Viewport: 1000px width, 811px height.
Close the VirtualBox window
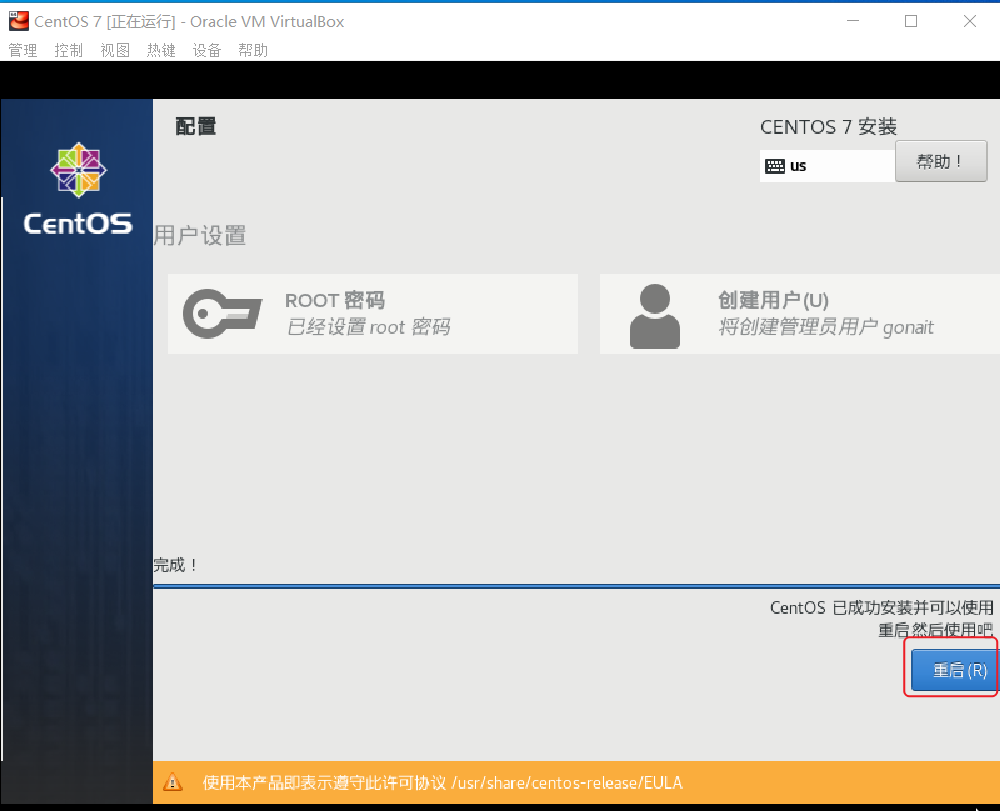point(970,21)
